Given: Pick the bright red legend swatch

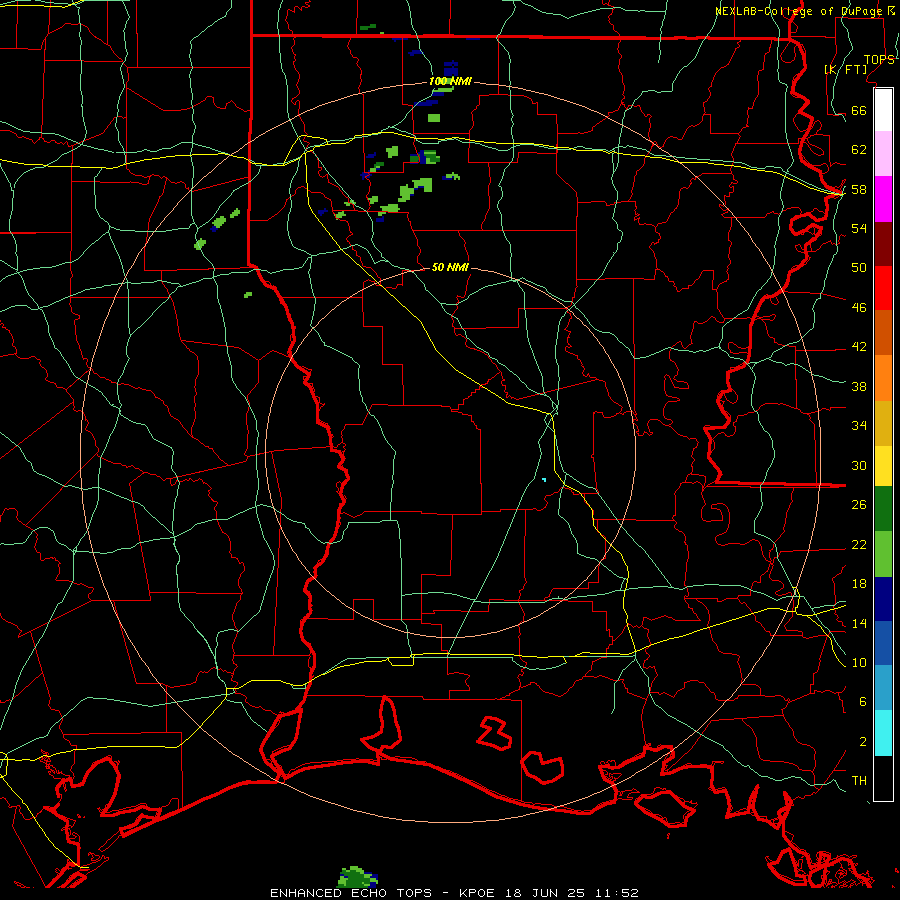Looking at the screenshot, I should [883, 288].
